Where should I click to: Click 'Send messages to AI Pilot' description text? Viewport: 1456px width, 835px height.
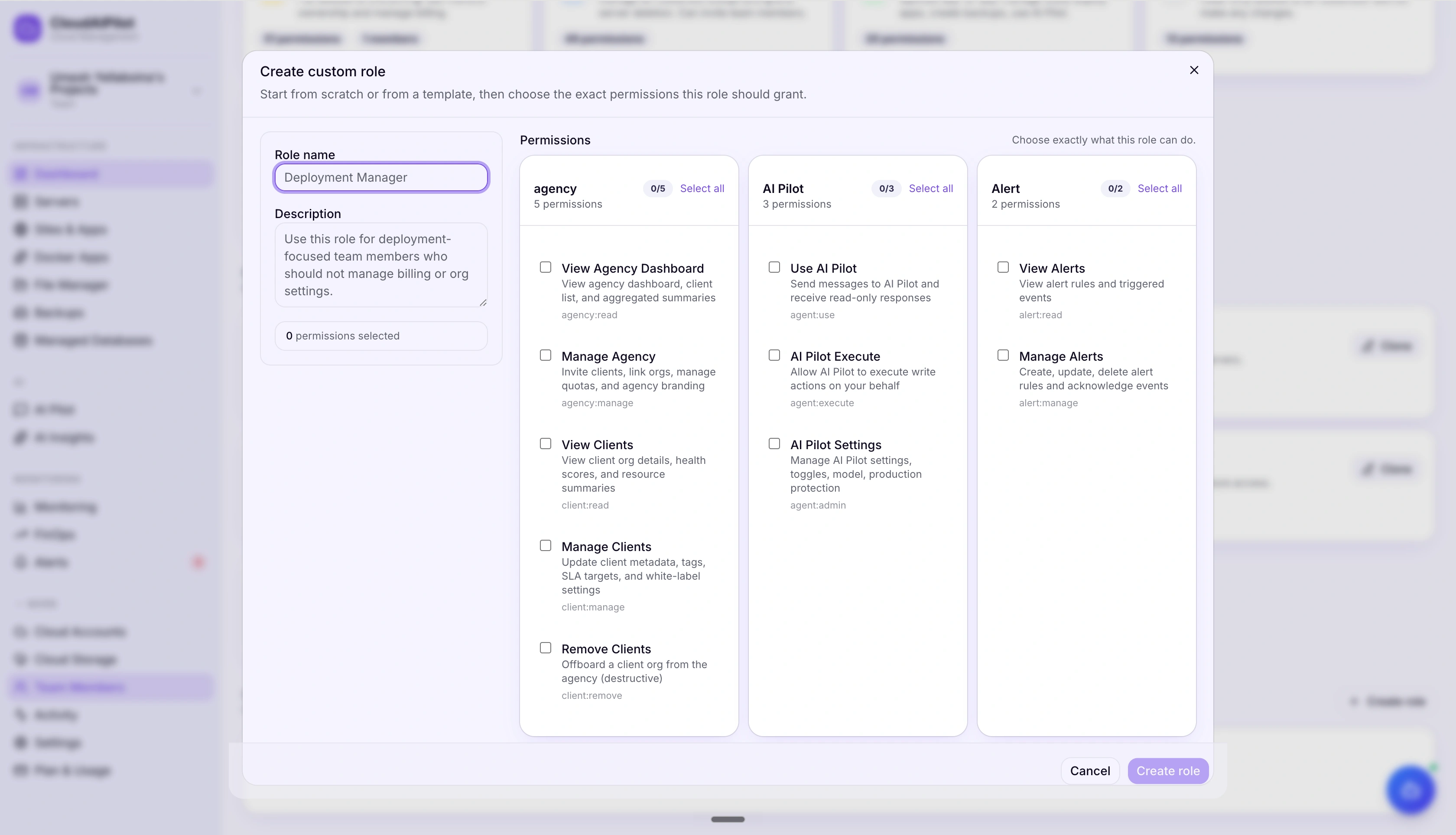click(864, 291)
